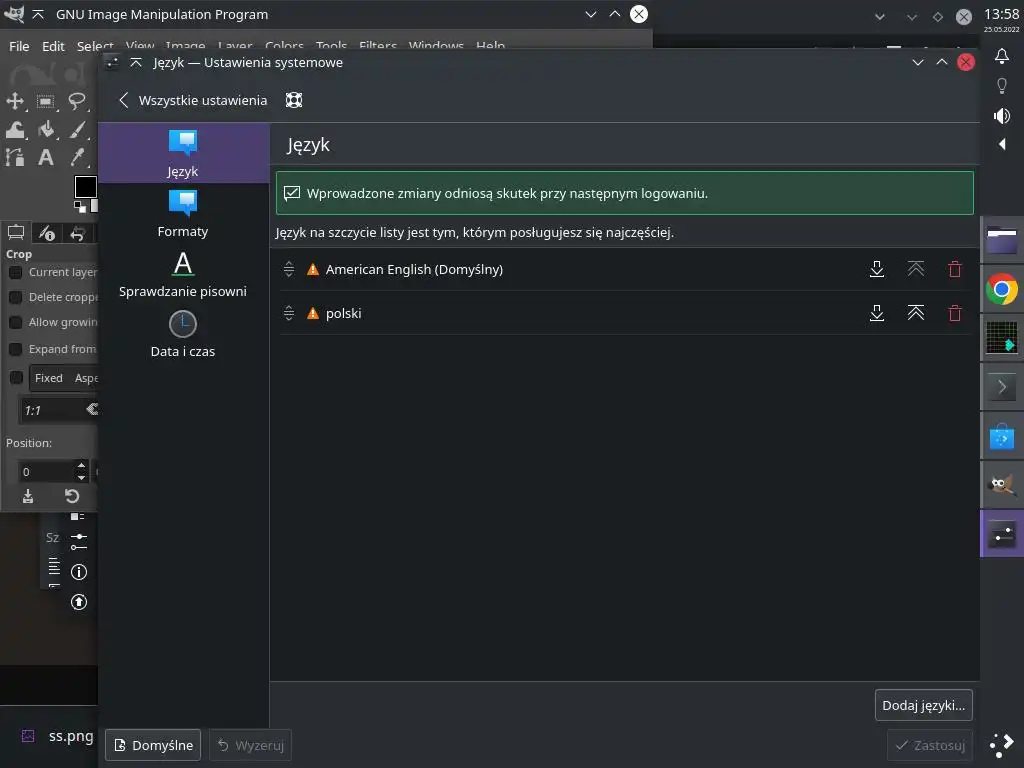
Task: Open volume control in system panel
Action: pos(1002,116)
